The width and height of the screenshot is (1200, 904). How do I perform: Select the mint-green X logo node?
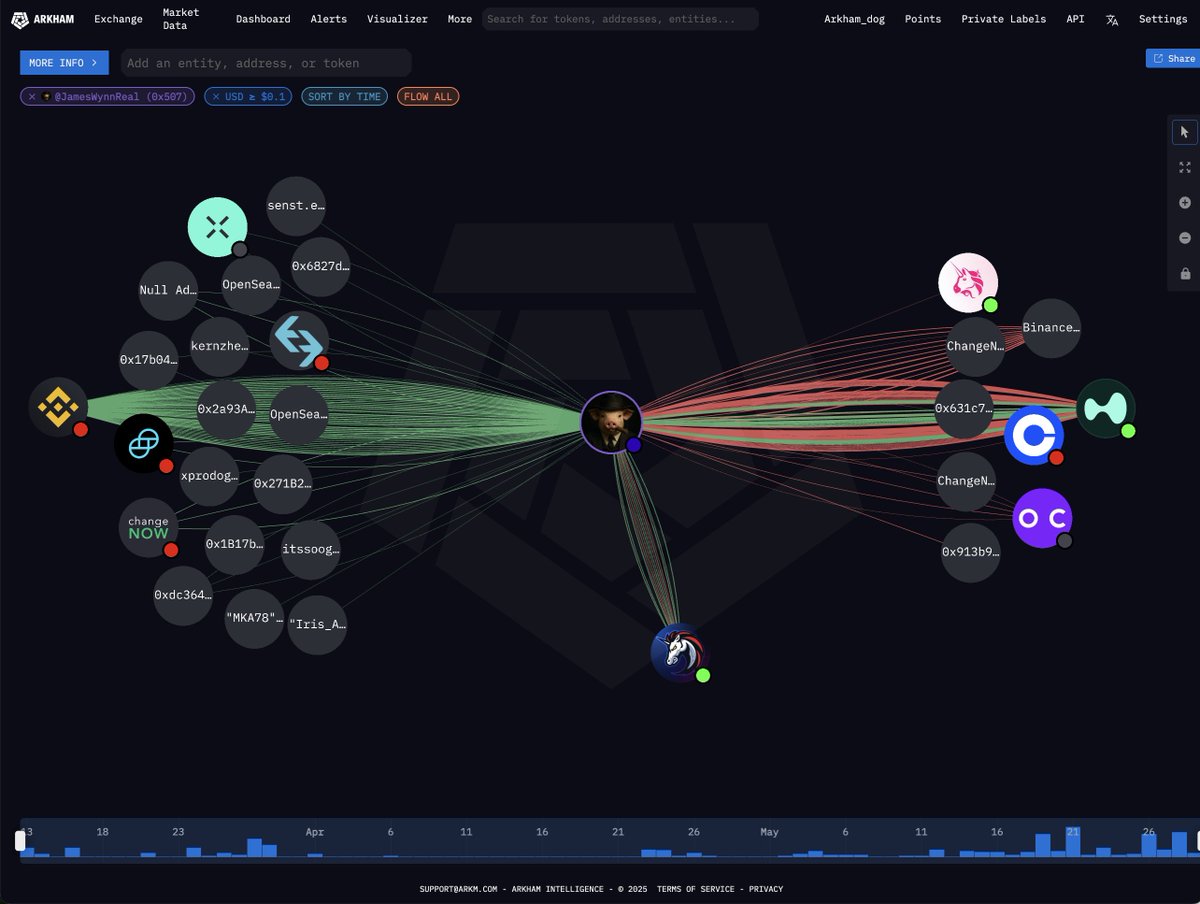[x=217, y=227]
